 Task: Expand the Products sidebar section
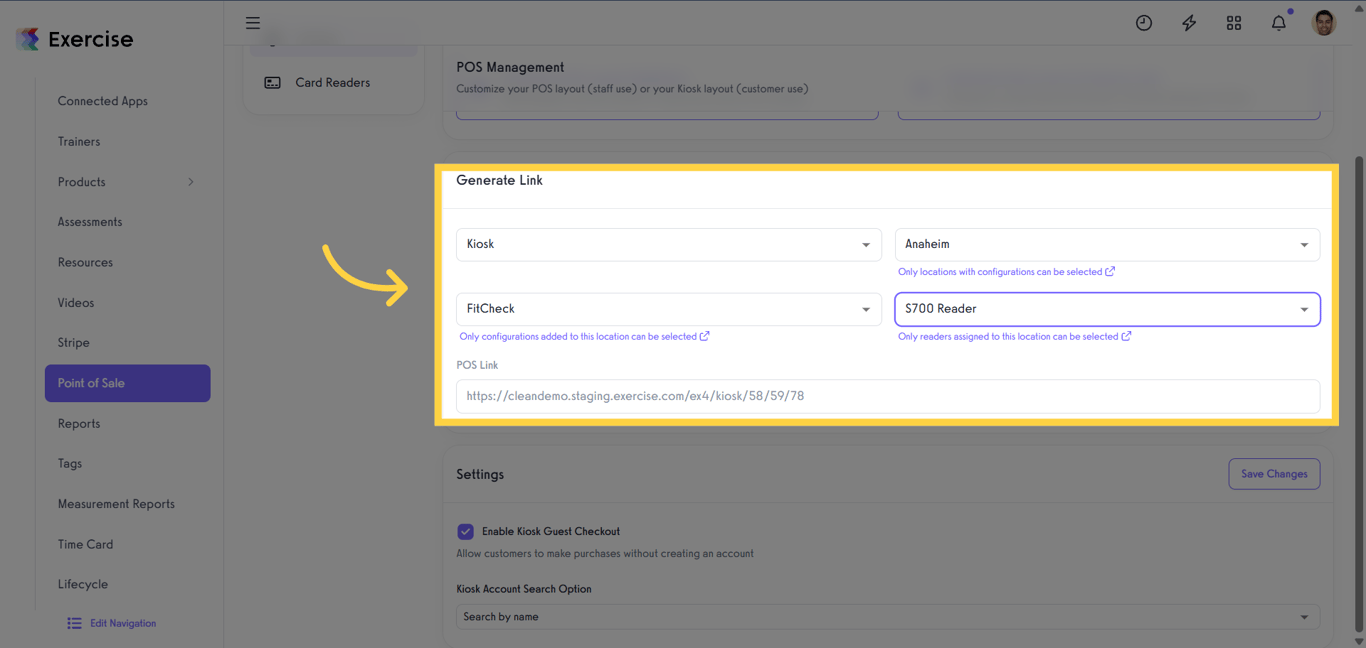(194, 181)
